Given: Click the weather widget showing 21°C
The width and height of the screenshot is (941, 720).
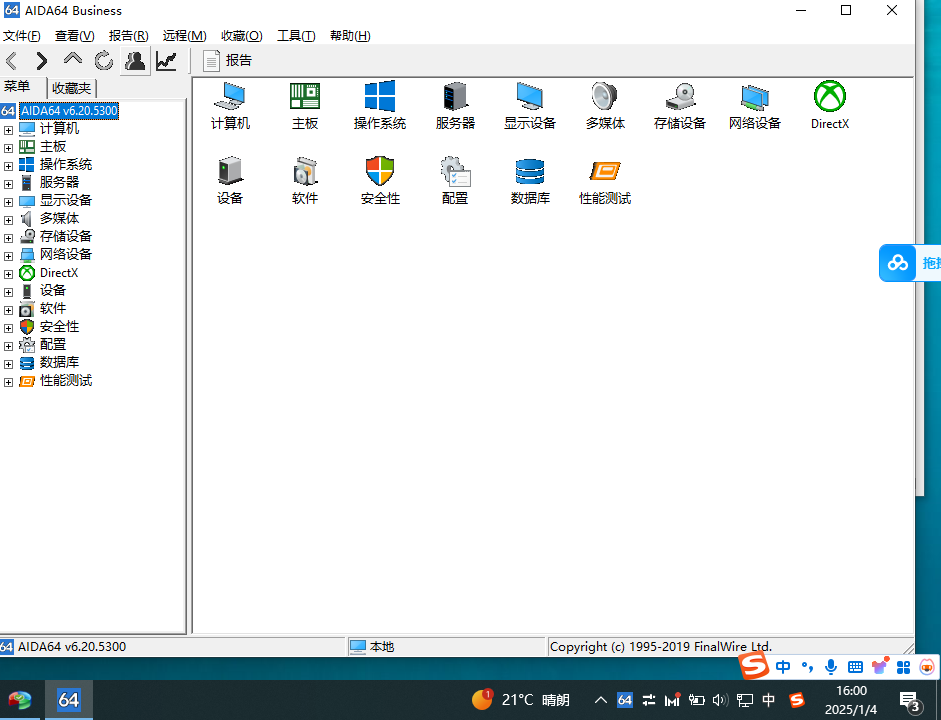Looking at the screenshot, I should click(521, 700).
